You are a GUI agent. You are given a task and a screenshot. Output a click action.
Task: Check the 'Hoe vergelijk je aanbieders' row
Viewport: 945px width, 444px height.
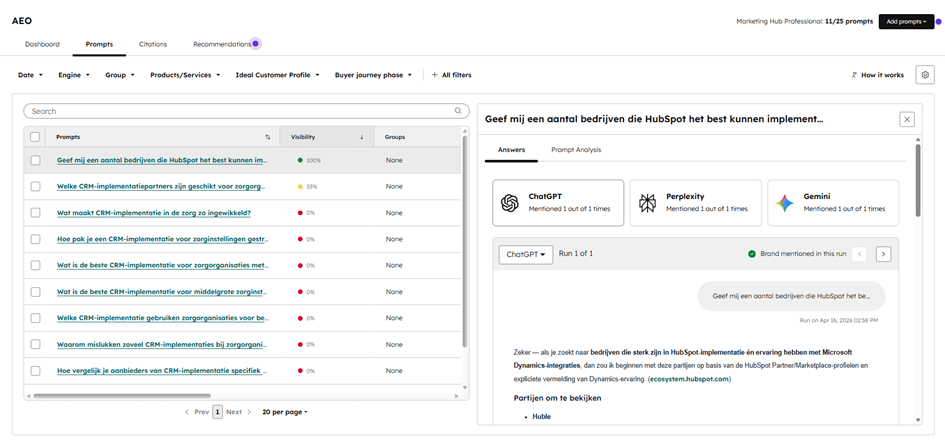[35, 371]
